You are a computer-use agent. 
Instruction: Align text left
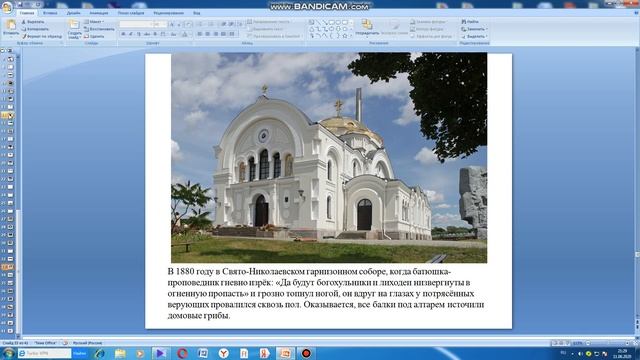(200, 34)
